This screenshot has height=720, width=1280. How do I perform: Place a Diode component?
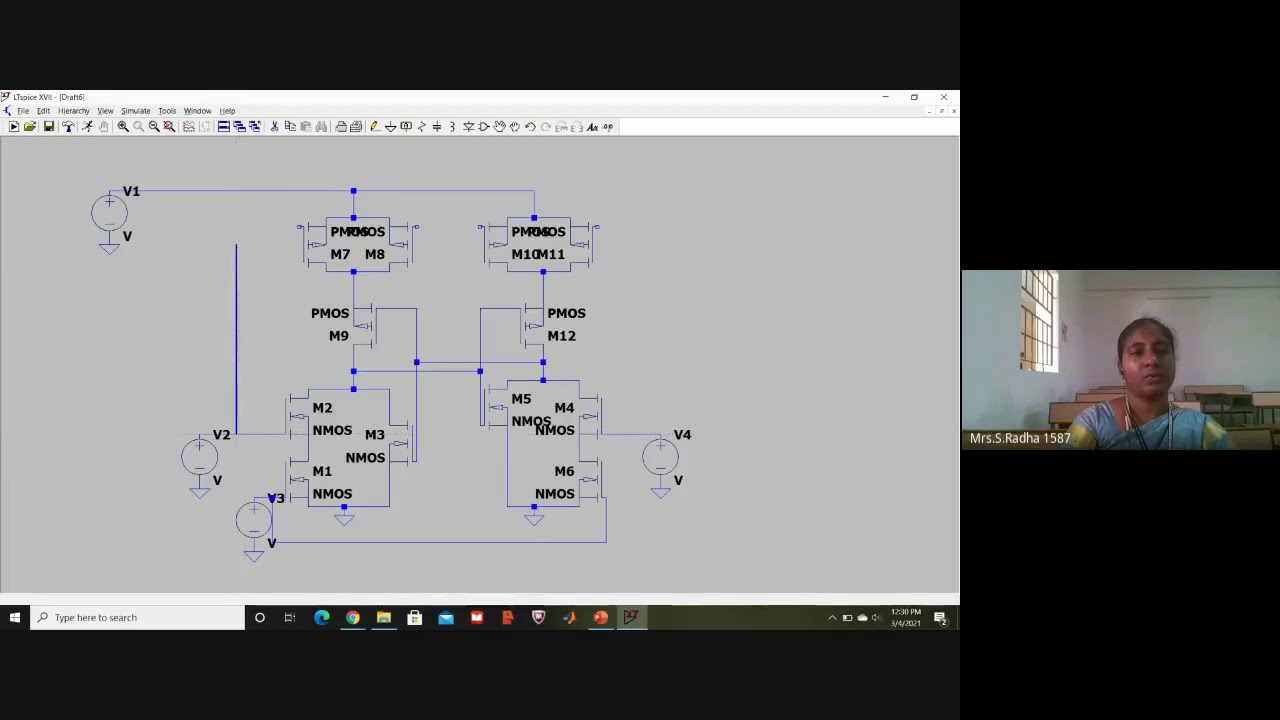click(x=468, y=127)
